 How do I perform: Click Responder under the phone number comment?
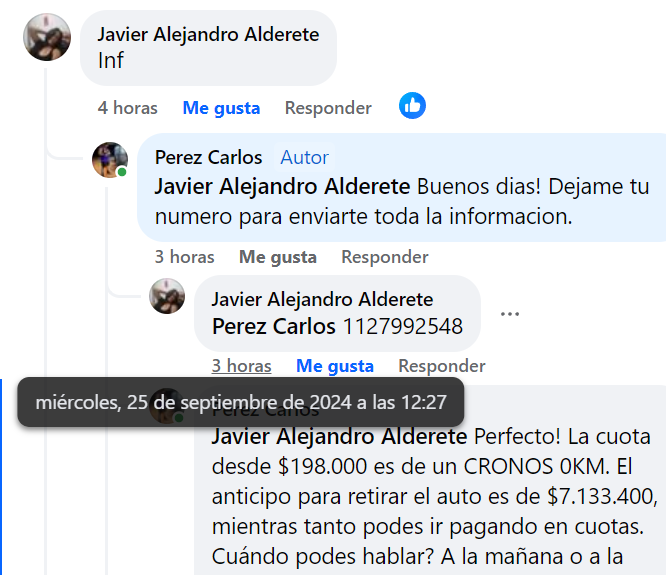coord(442,366)
